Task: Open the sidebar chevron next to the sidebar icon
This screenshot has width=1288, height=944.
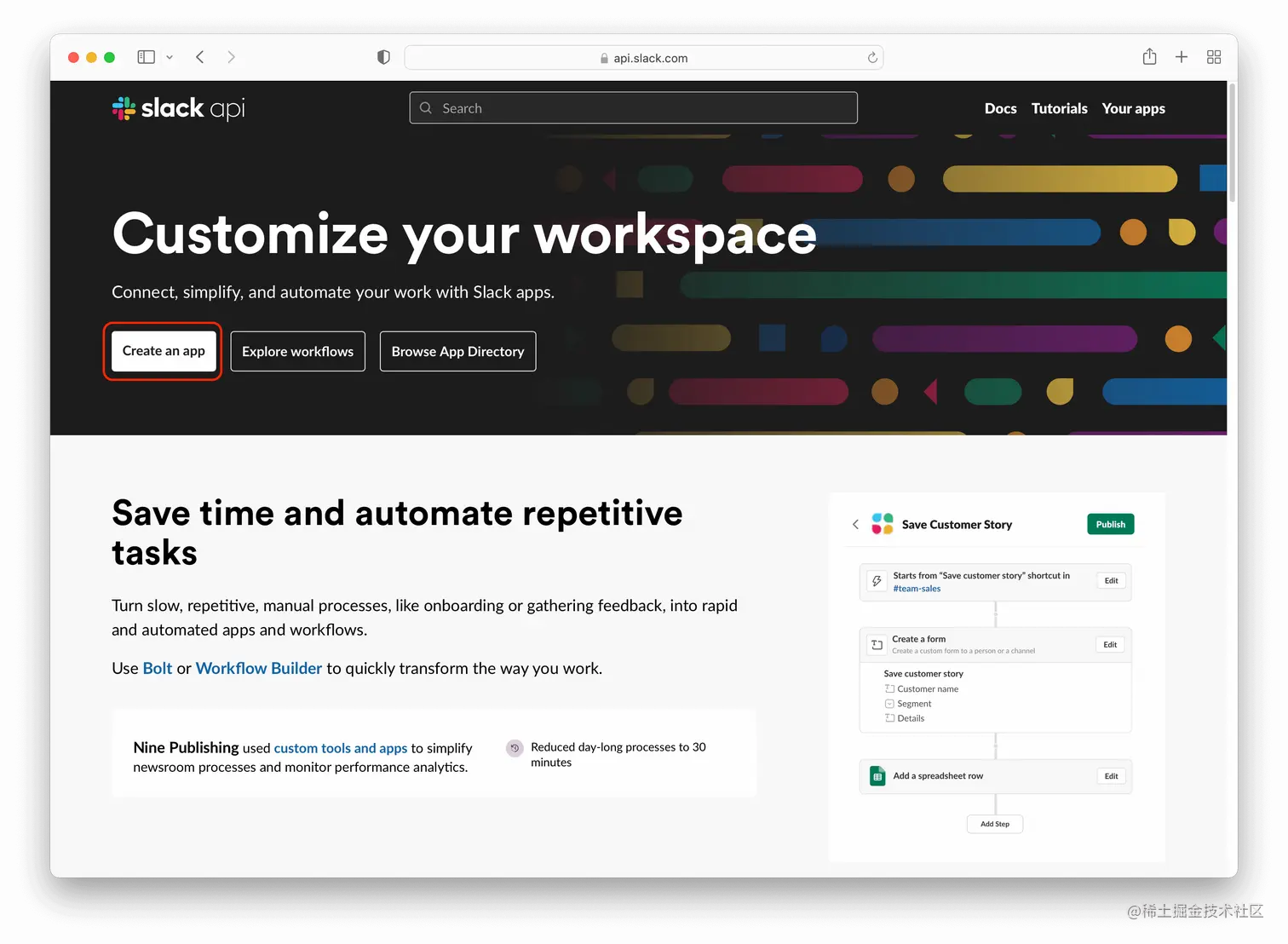Action: (170, 57)
